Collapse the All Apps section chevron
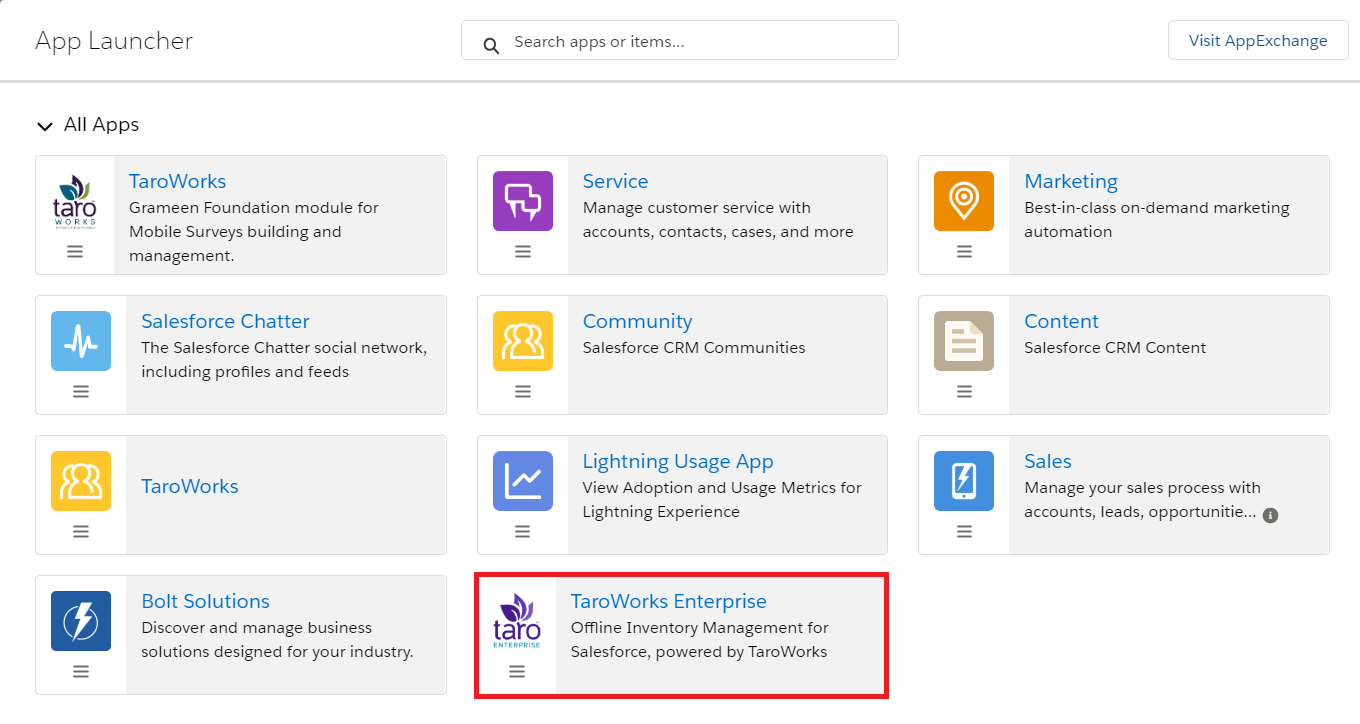 [x=44, y=126]
